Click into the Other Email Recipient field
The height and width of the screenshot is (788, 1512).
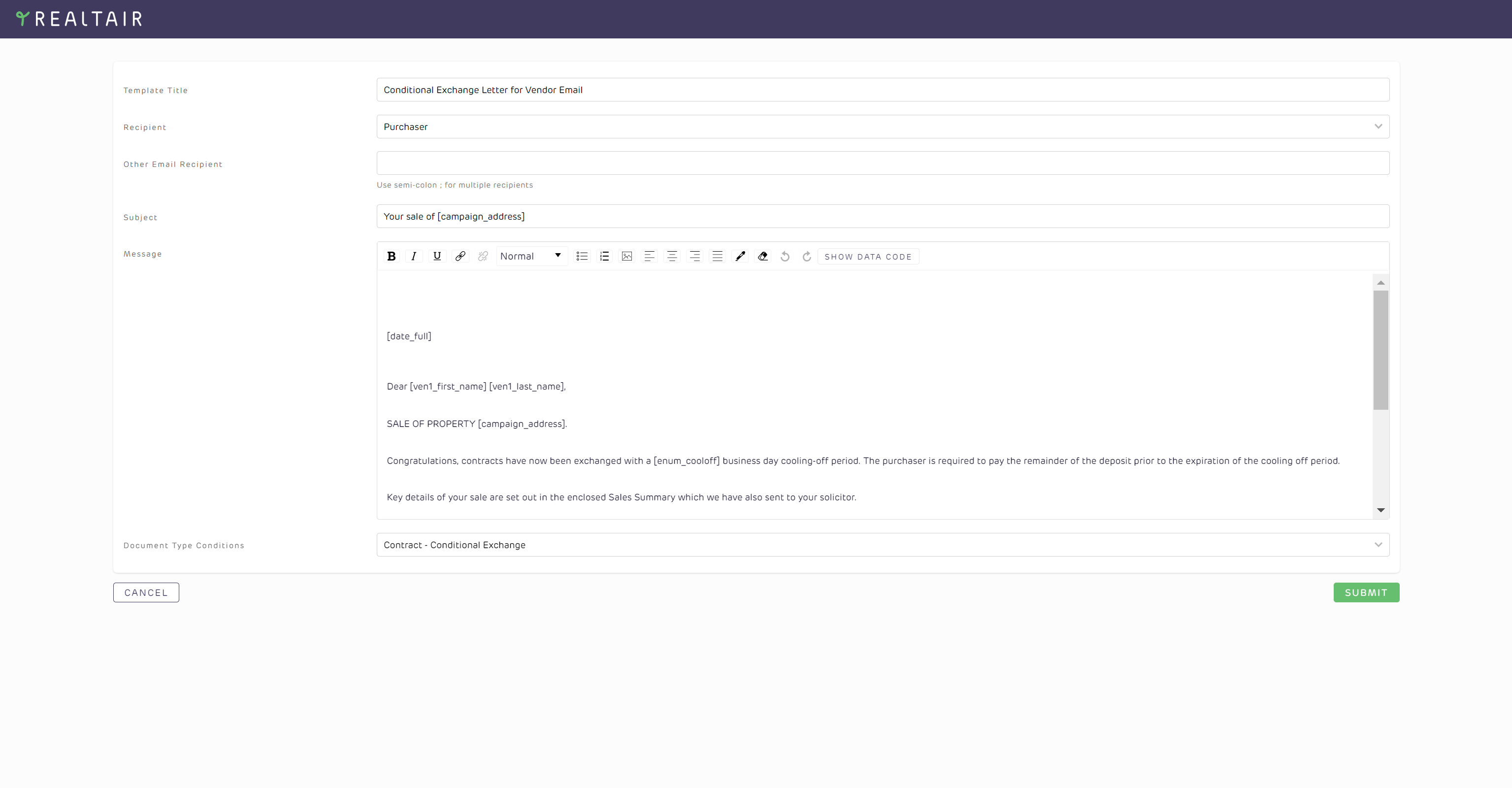[883, 163]
